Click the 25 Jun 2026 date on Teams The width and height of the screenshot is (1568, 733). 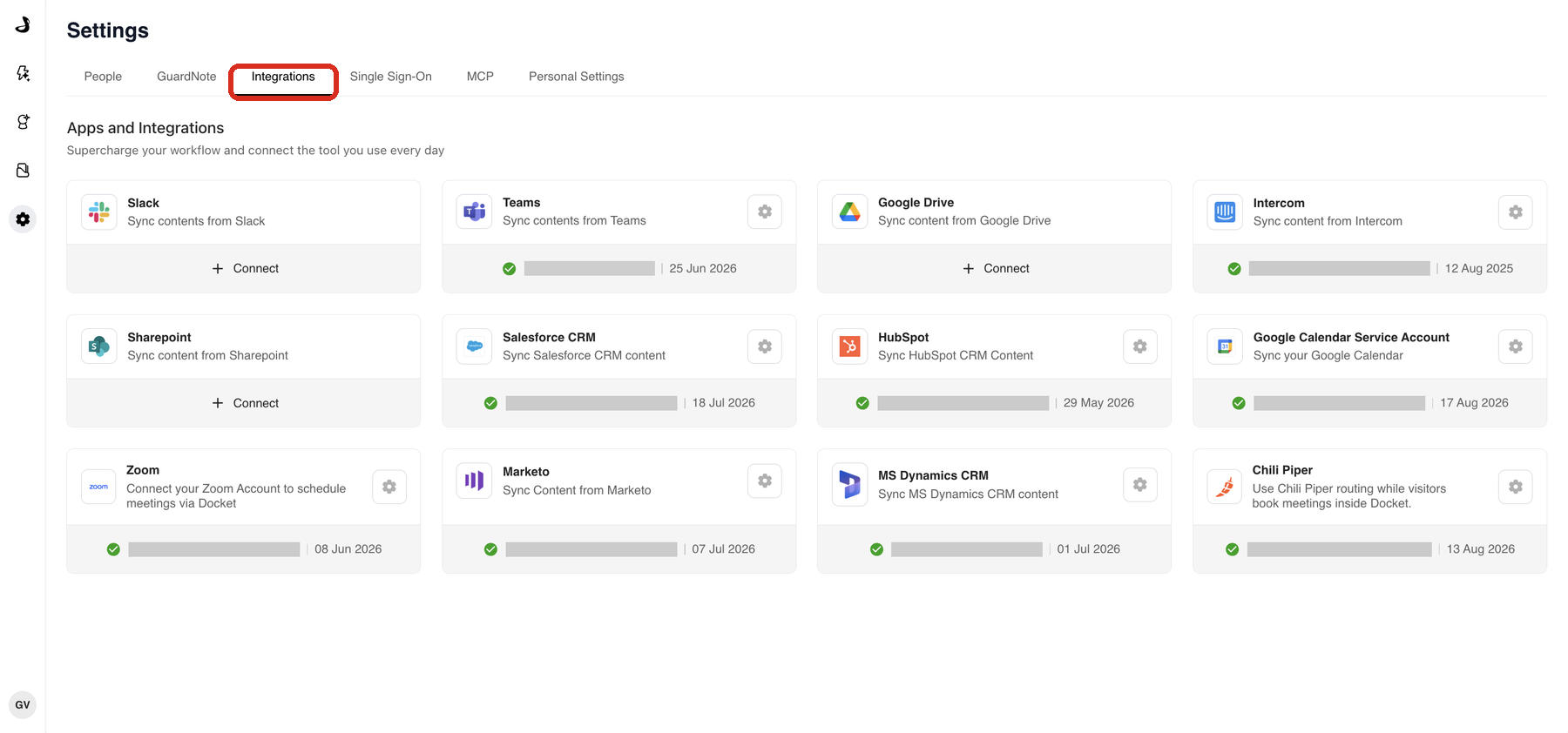point(703,268)
